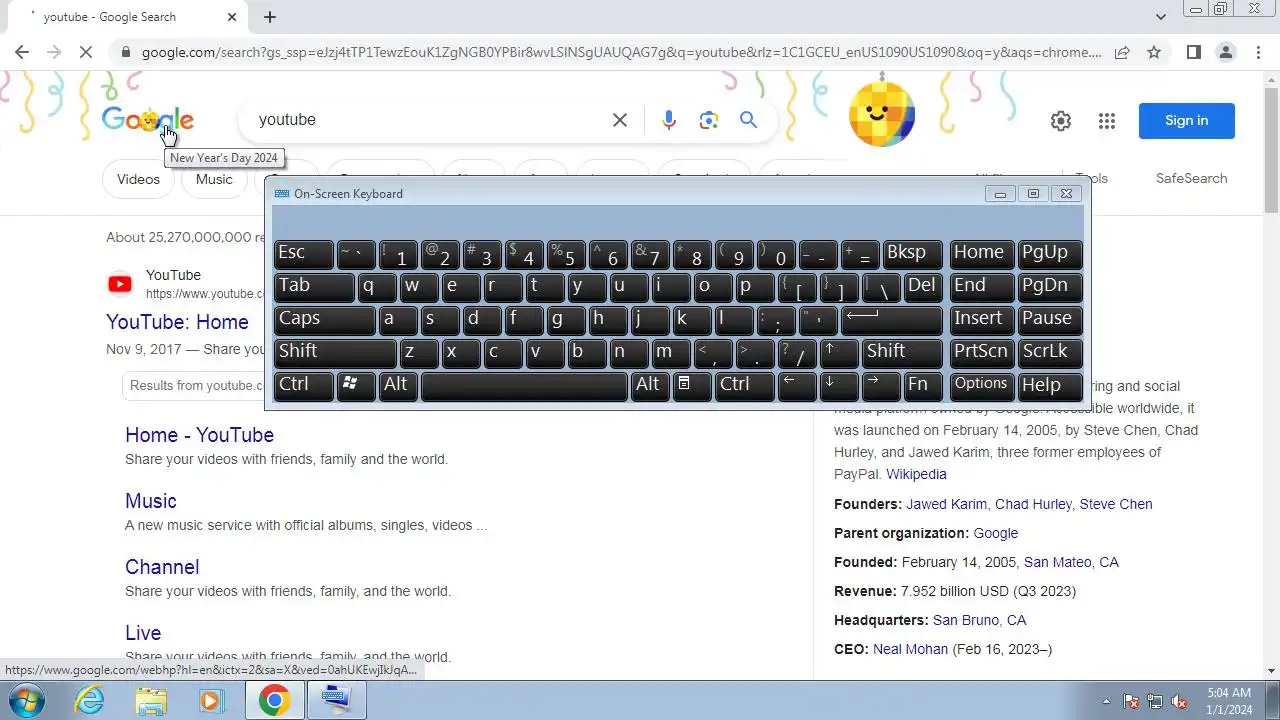This screenshot has height=720, width=1280.
Task: Open On-Screen Keyboard Options key
Action: click(x=980, y=385)
